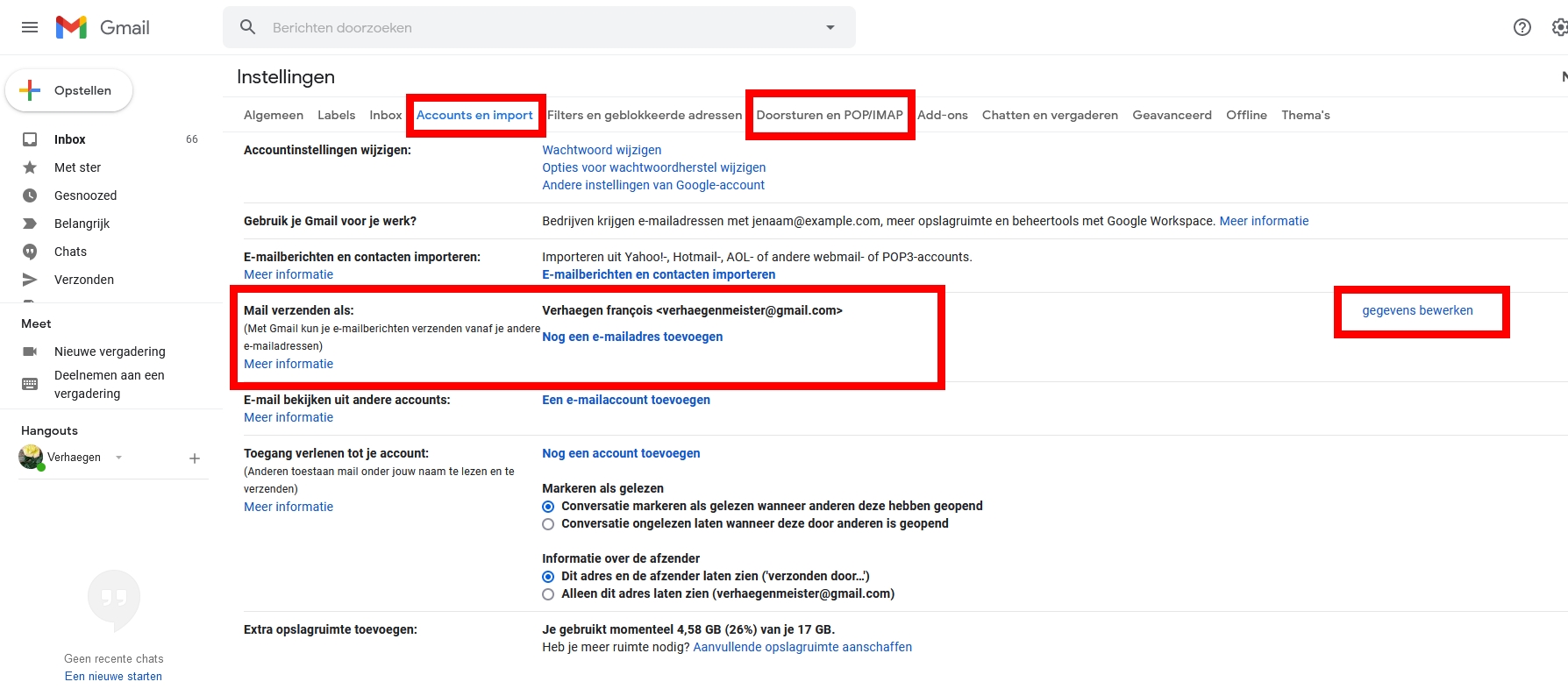The height and width of the screenshot is (696, 1568).
Task: Expand the search options dropdown arrow
Action: [830, 27]
